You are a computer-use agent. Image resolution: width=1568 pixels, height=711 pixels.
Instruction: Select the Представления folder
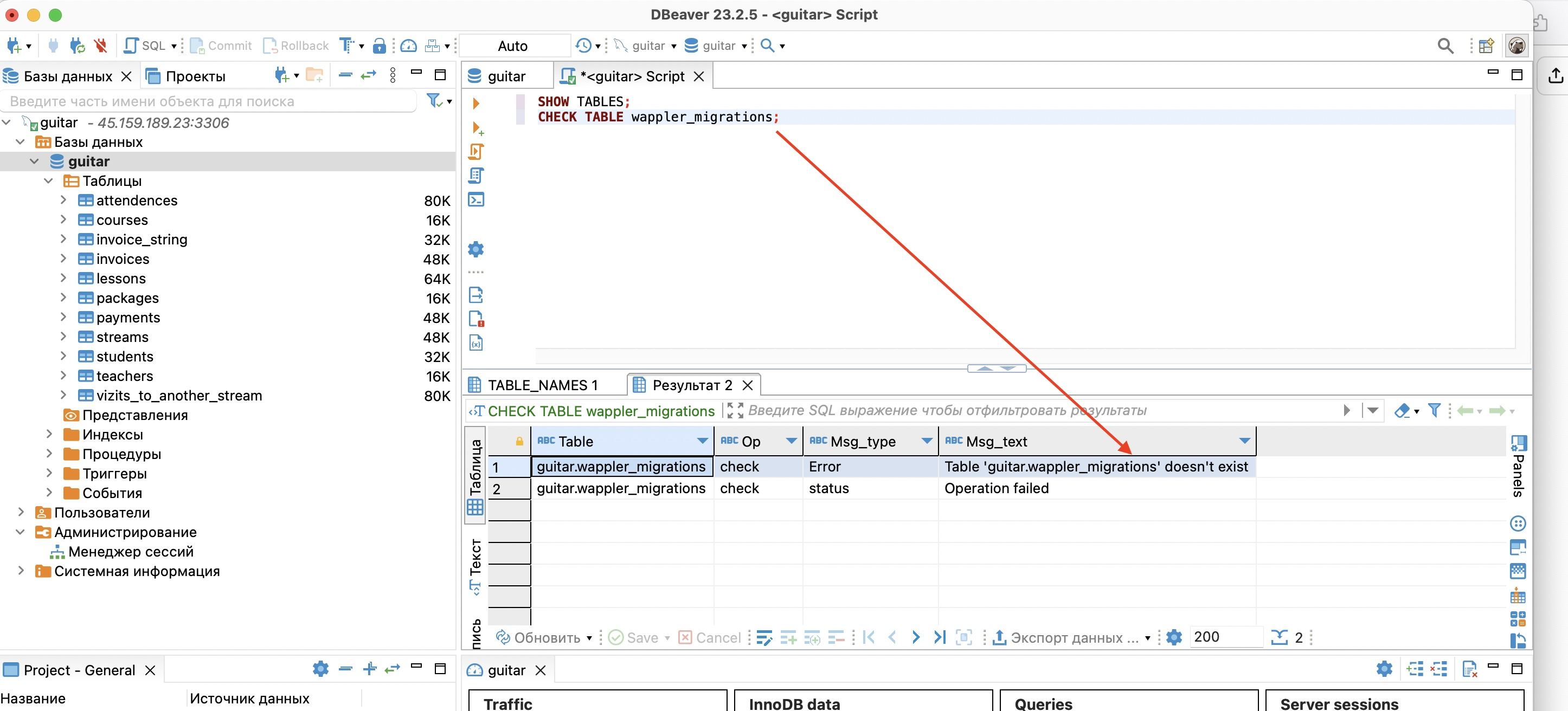pyautogui.click(x=134, y=415)
